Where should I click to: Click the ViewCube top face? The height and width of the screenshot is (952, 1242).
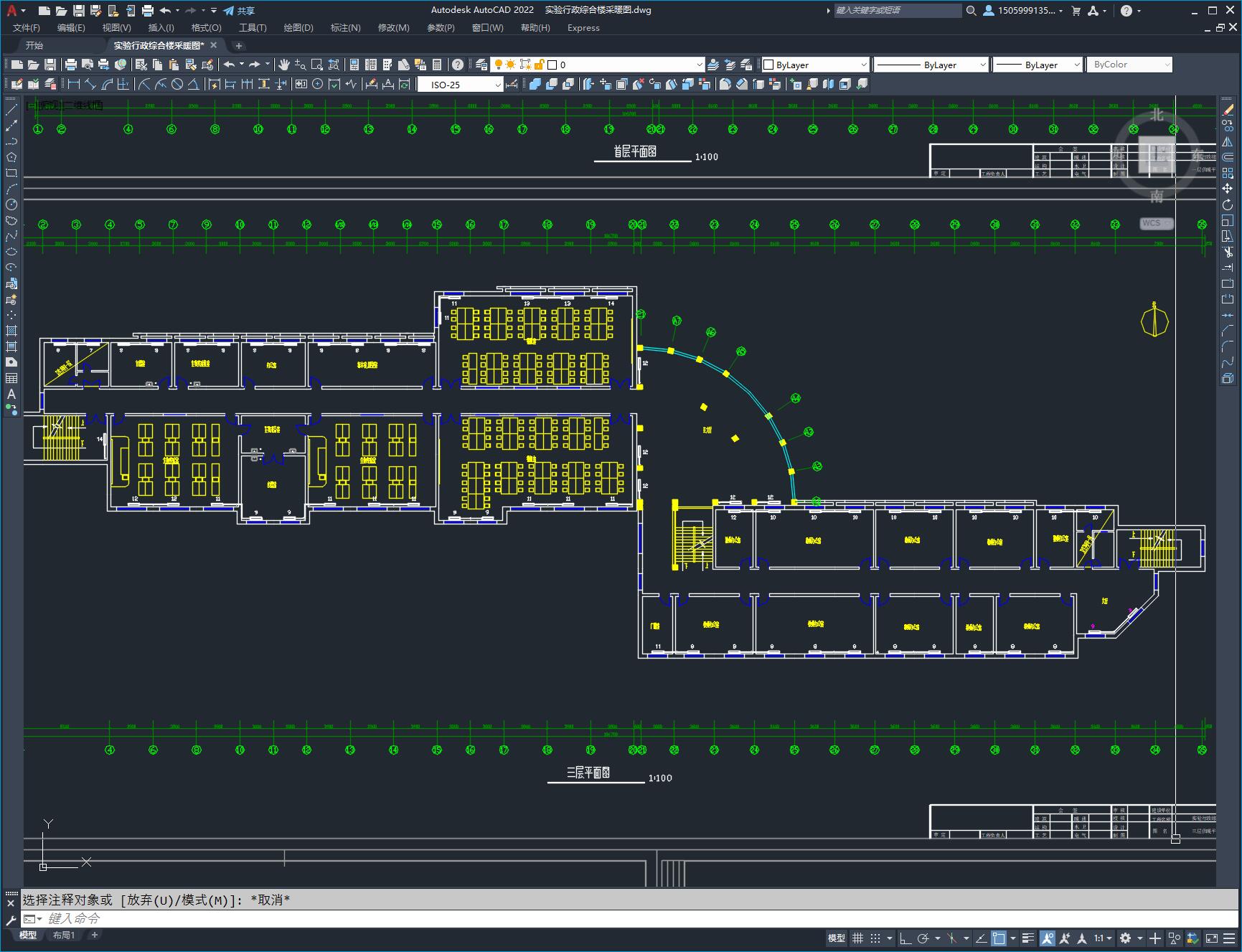(x=1157, y=154)
